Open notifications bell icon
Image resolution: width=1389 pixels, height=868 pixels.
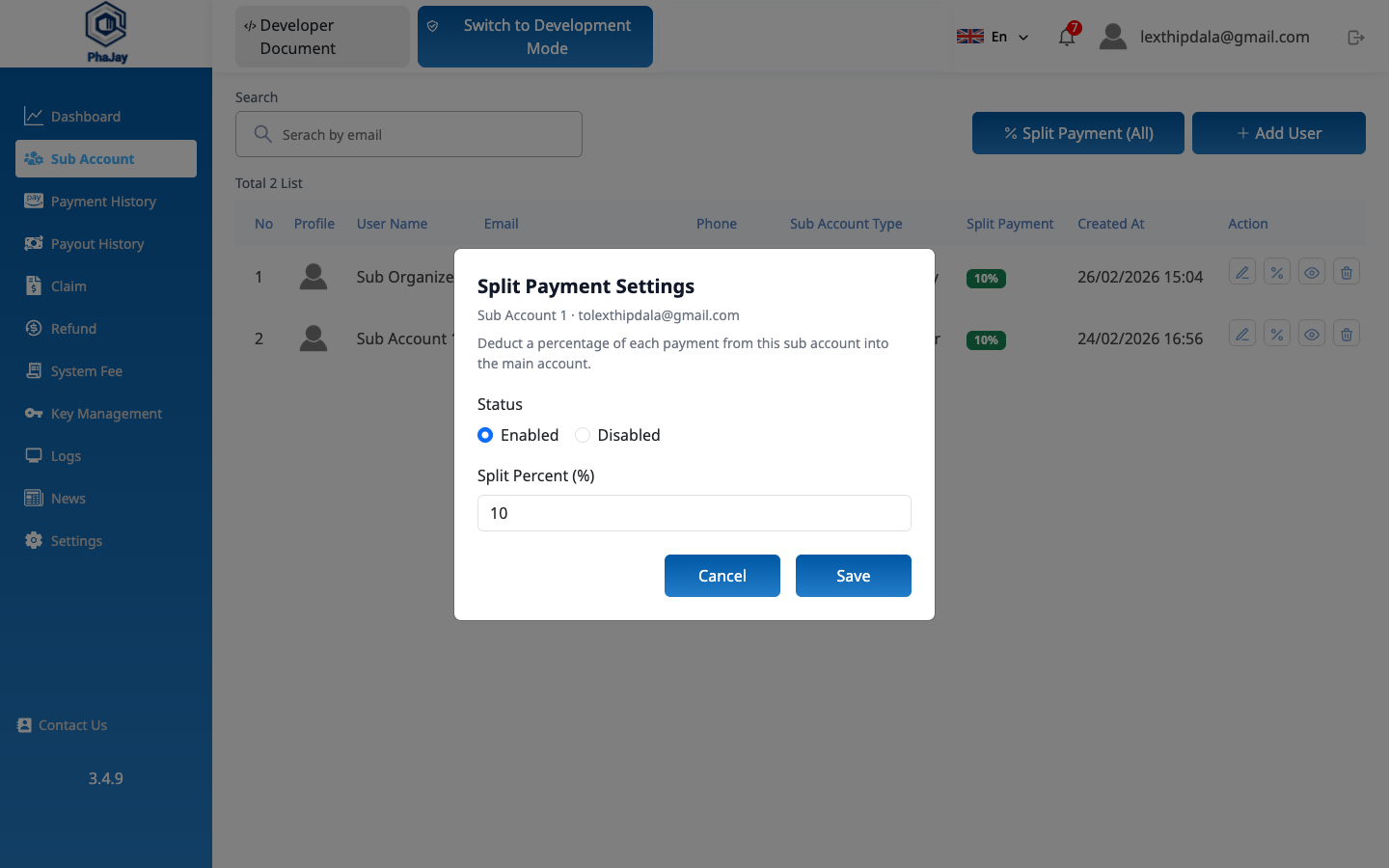click(x=1067, y=37)
